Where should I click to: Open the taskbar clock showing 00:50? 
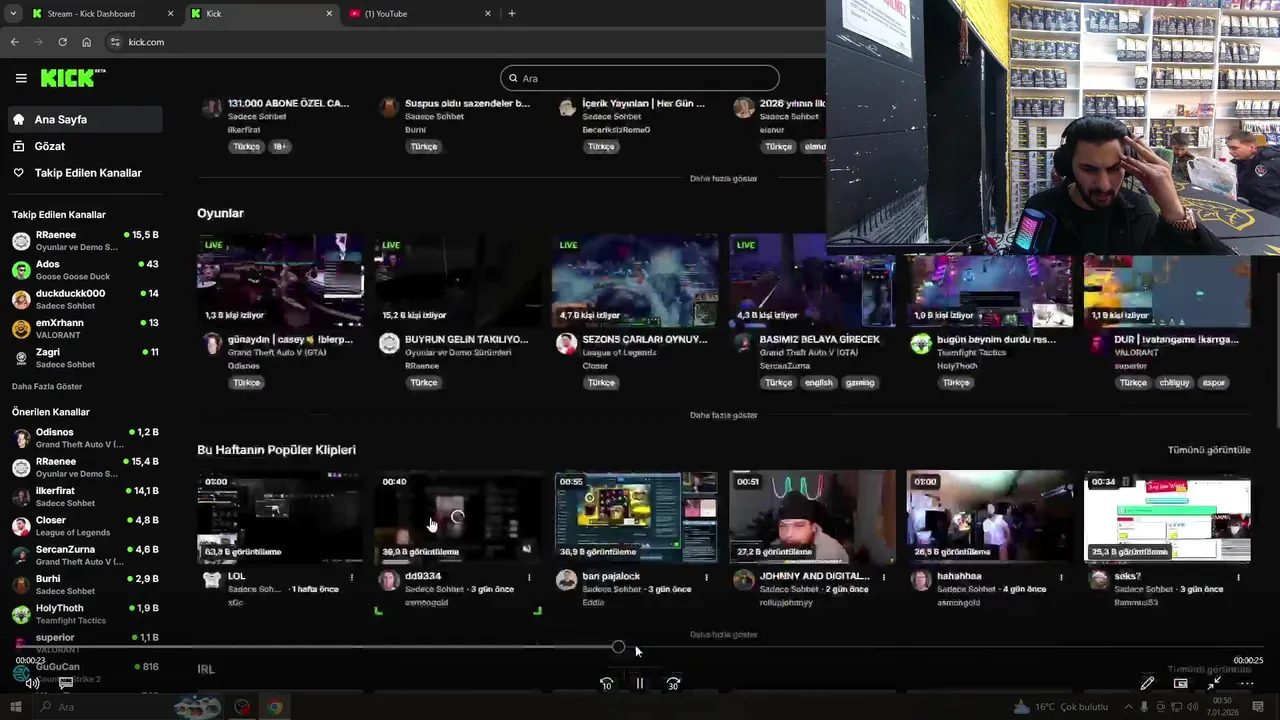[1223, 707]
